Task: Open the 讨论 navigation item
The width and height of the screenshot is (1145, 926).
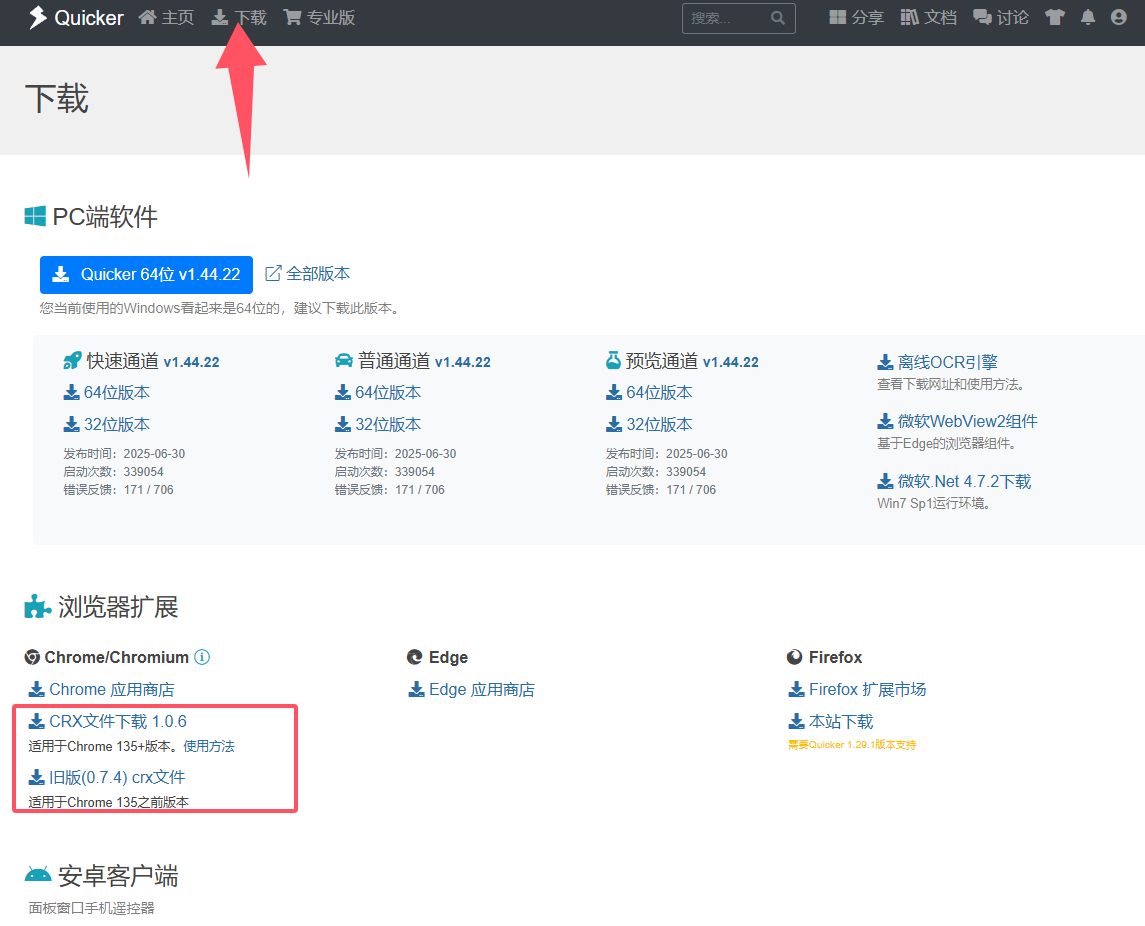Action: [1001, 18]
